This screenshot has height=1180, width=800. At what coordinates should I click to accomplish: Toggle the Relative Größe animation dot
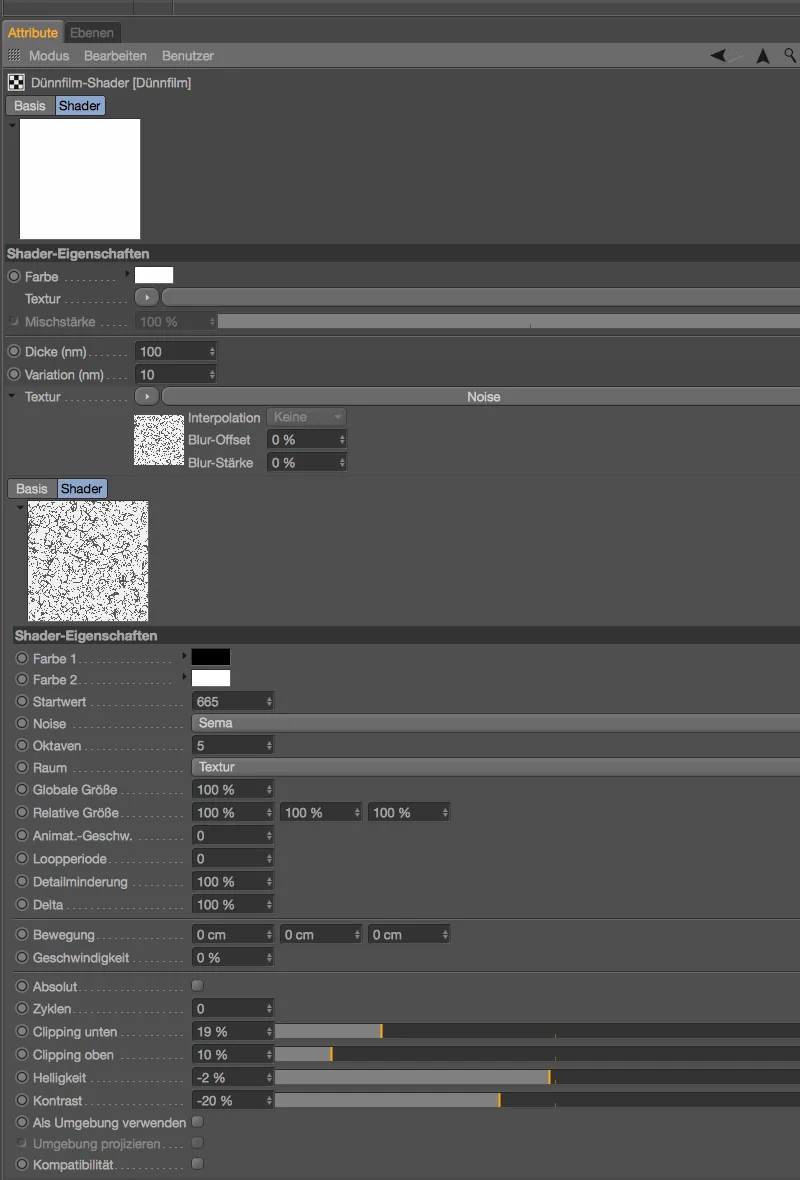(x=22, y=813)
